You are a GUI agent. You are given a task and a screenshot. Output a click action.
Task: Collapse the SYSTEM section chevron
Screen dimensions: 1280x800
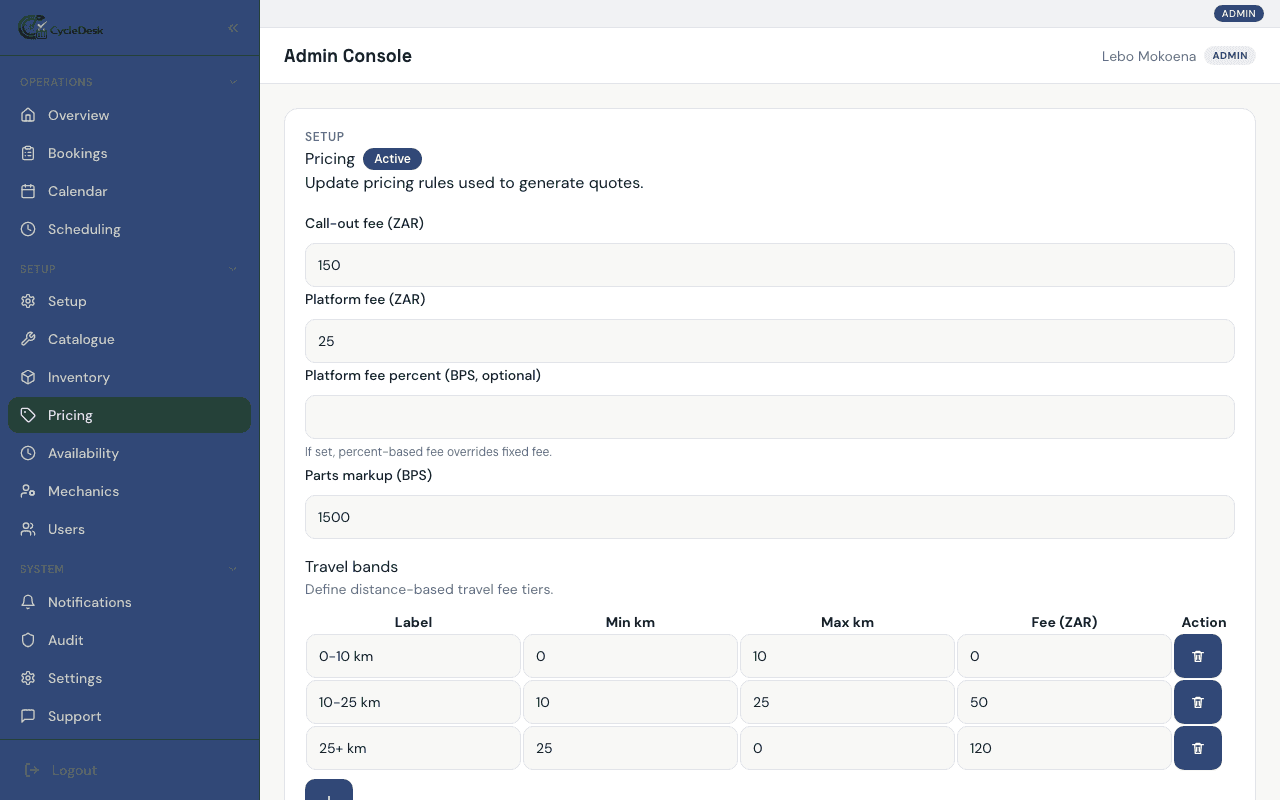coord(233,568)
